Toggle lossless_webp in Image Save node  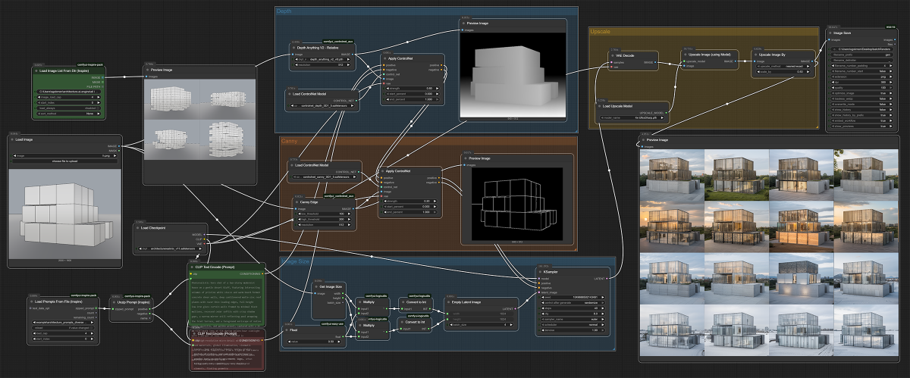point(862,99)
